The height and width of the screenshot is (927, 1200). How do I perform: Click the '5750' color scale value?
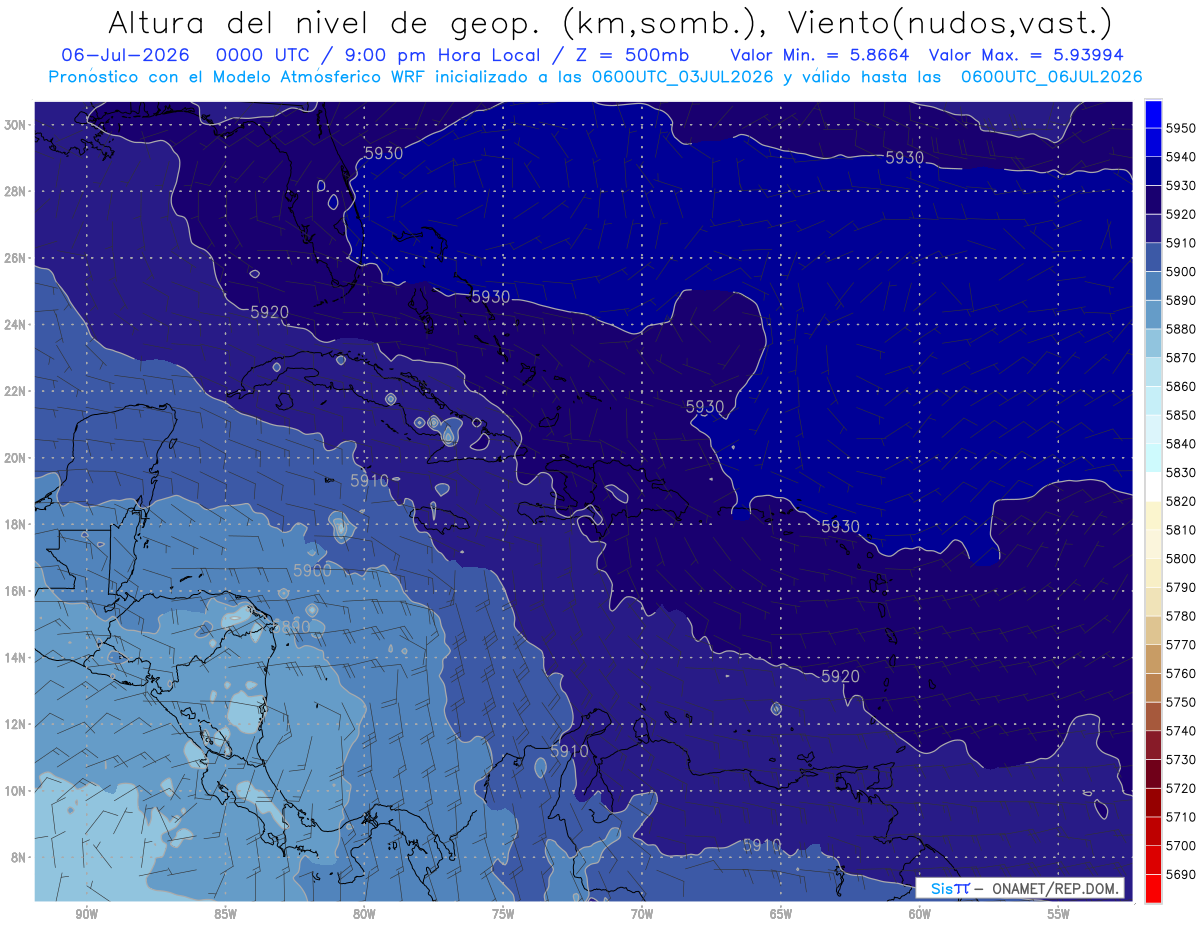(1181, 702)
